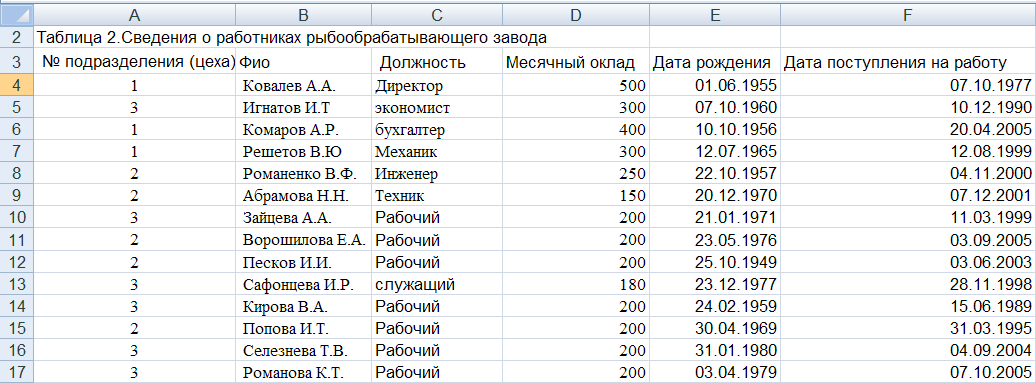Select hire date cell 28.11.1998
This screenshot has width=1036, height=383.
click(x=908, y=284)
